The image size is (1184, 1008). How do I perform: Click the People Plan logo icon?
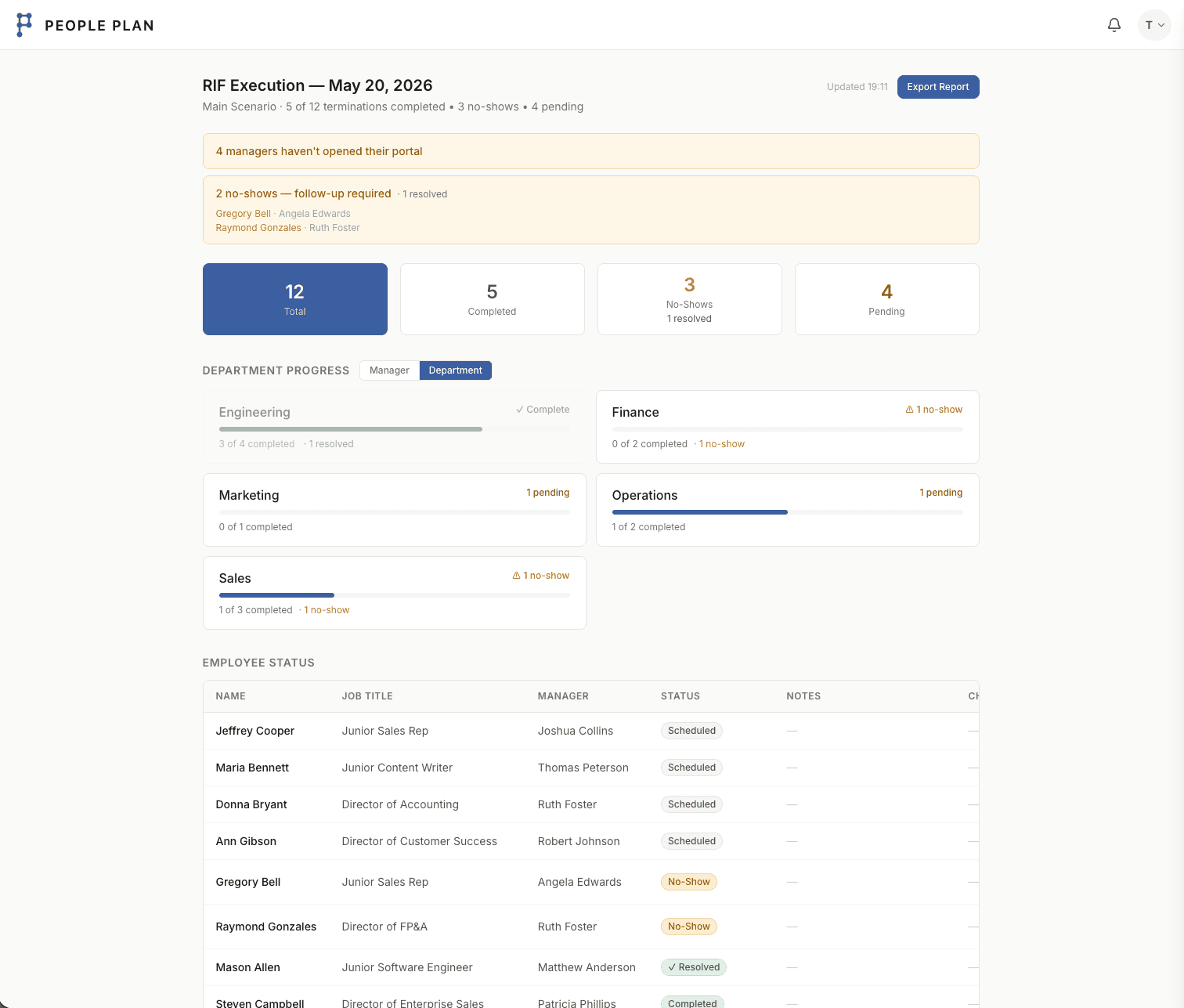click(x=24, y=25)
